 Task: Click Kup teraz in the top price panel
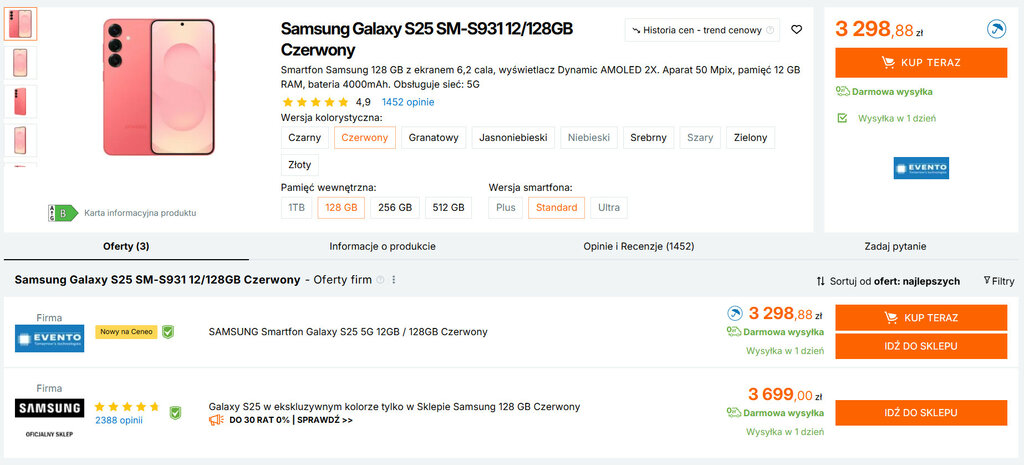tap(921, 62)
